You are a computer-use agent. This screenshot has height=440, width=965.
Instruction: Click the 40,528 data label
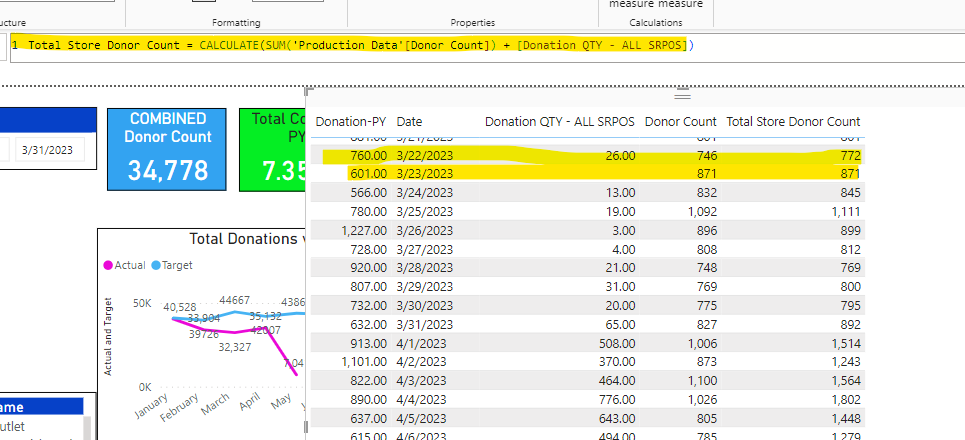(180, 307)
